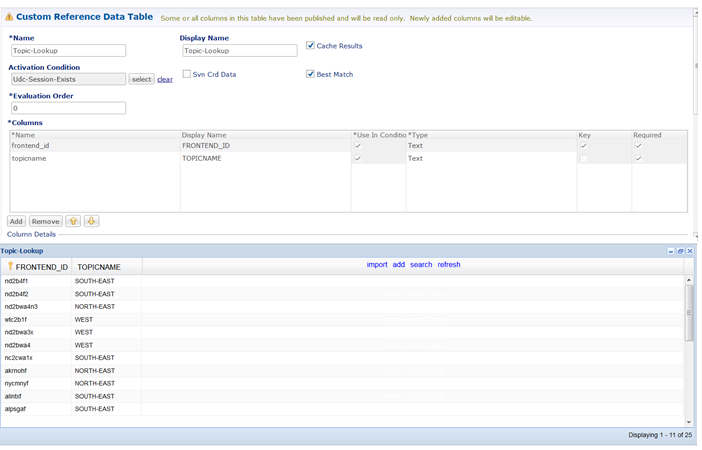Click the Evaluation Order input field
The height and width of the screenshot is (450, 702).
coord(68,108)
